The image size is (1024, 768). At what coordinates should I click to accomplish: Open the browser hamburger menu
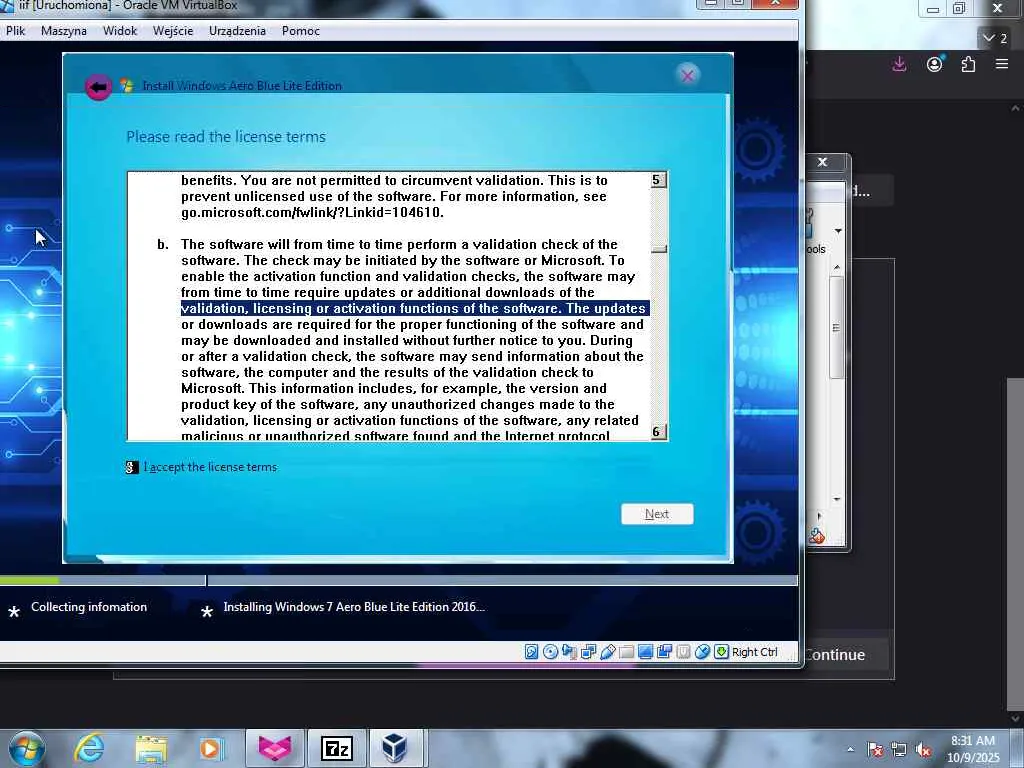click(x=1002, y=64)
